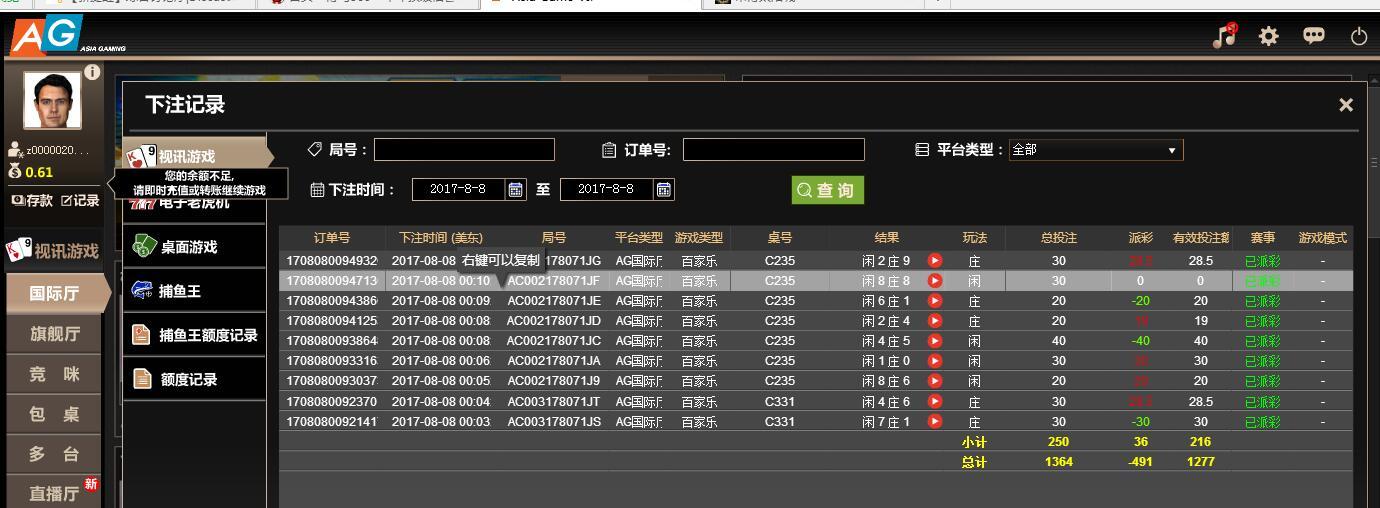The image size is (1380, 508).
Task: Click the 订单号 input field
Action: coord(773,150)
